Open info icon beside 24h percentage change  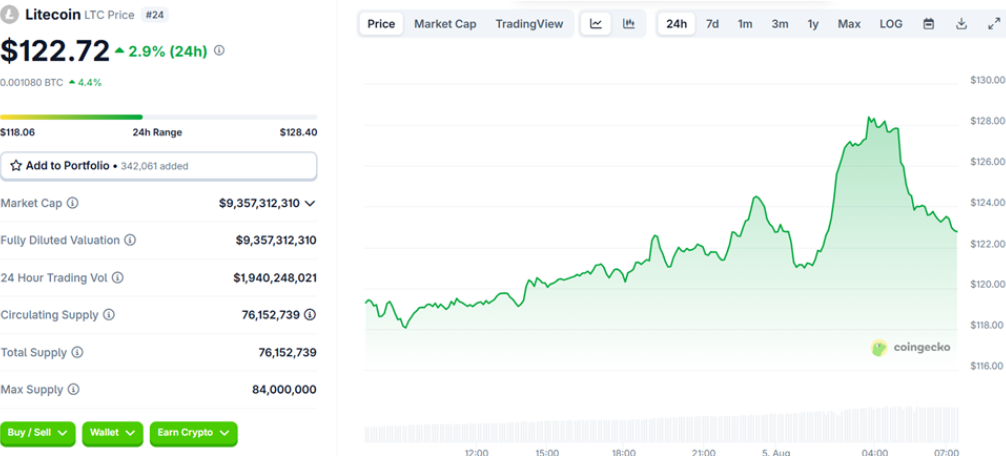[219, 51]
